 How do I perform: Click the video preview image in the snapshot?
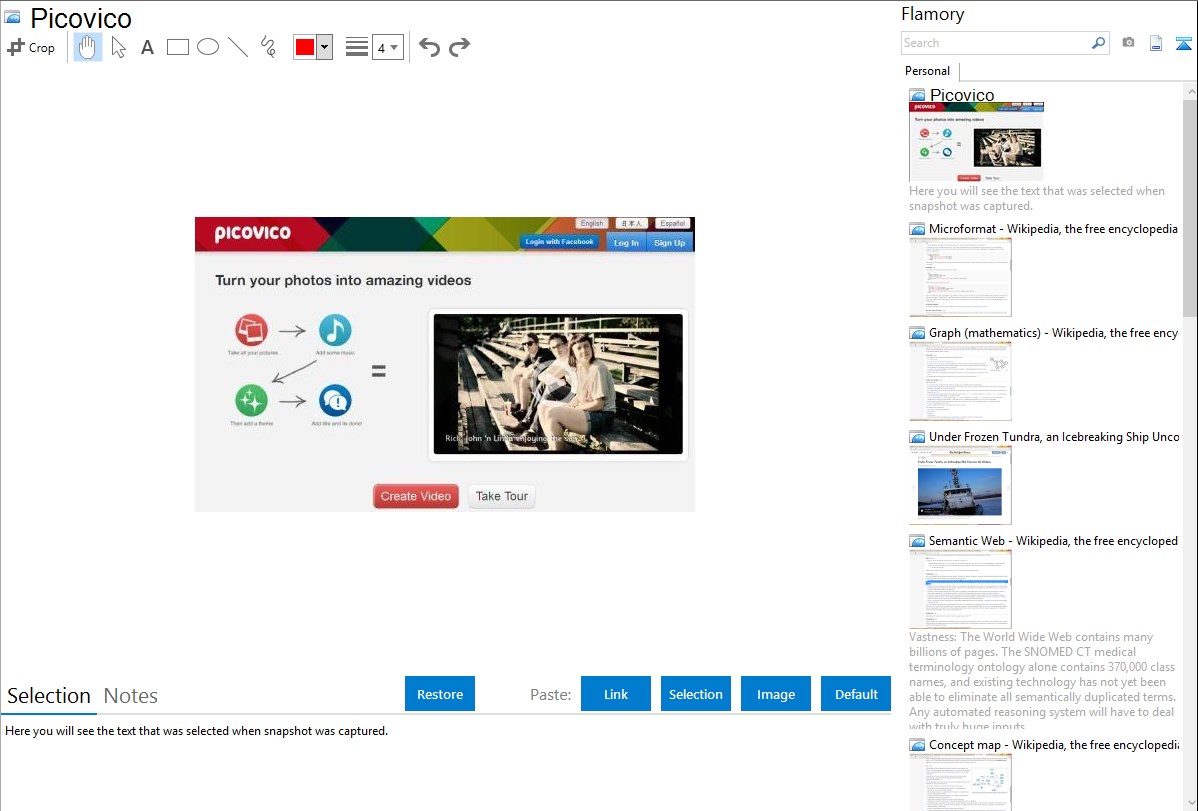tap(558, 384)
